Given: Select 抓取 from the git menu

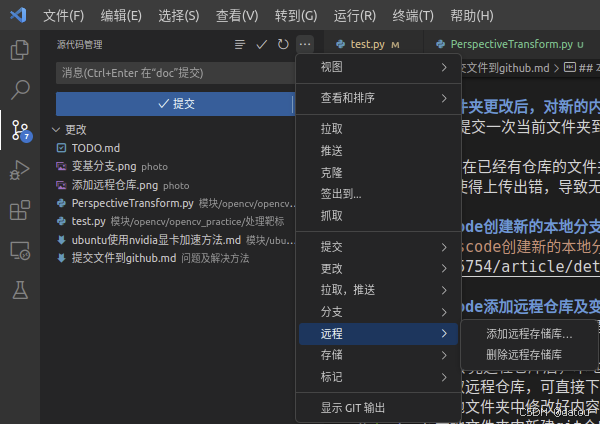Looking at the screenshot, I should click(378, 216).
